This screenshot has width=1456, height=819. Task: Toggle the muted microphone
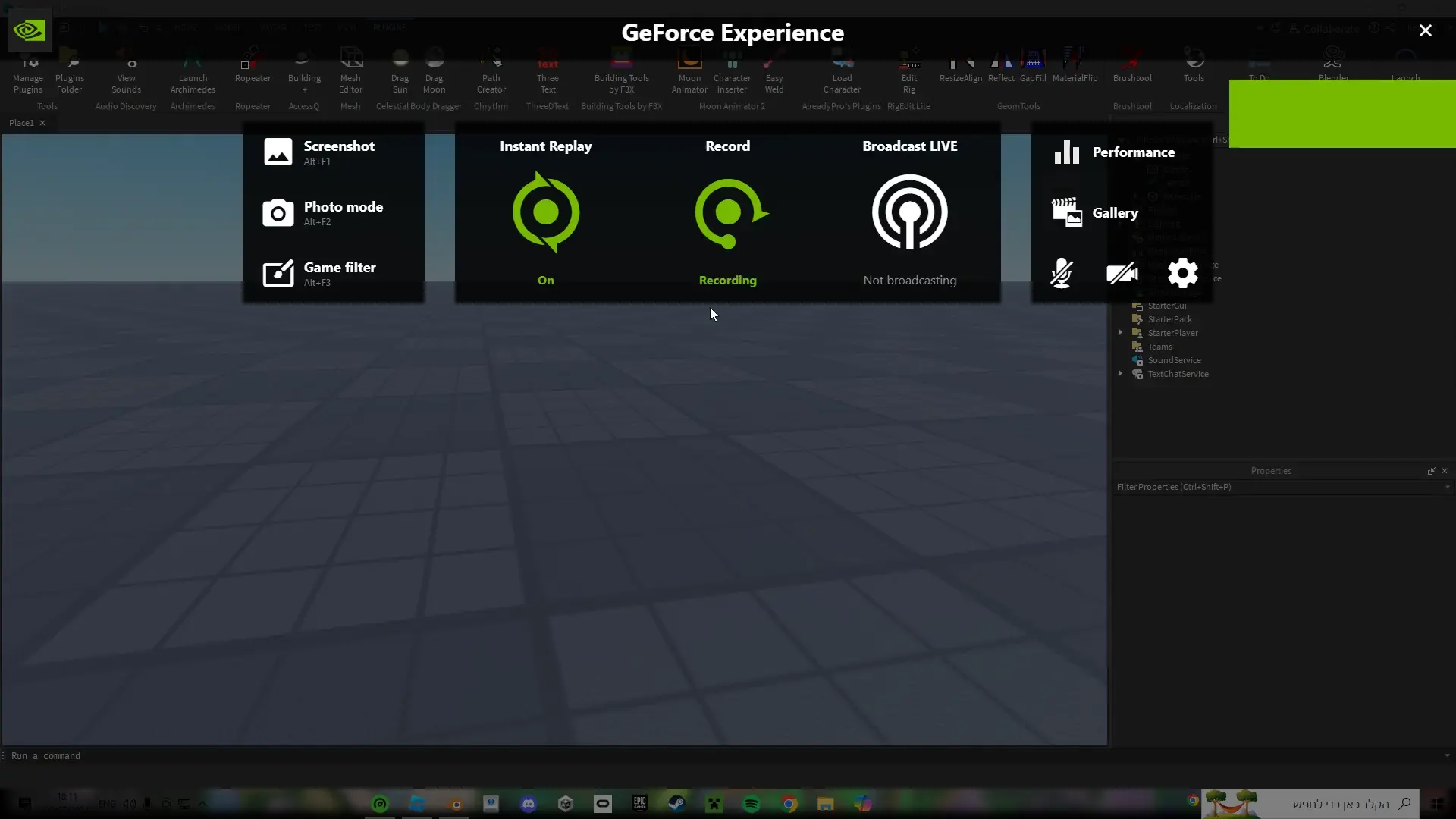click(1061, 273)
